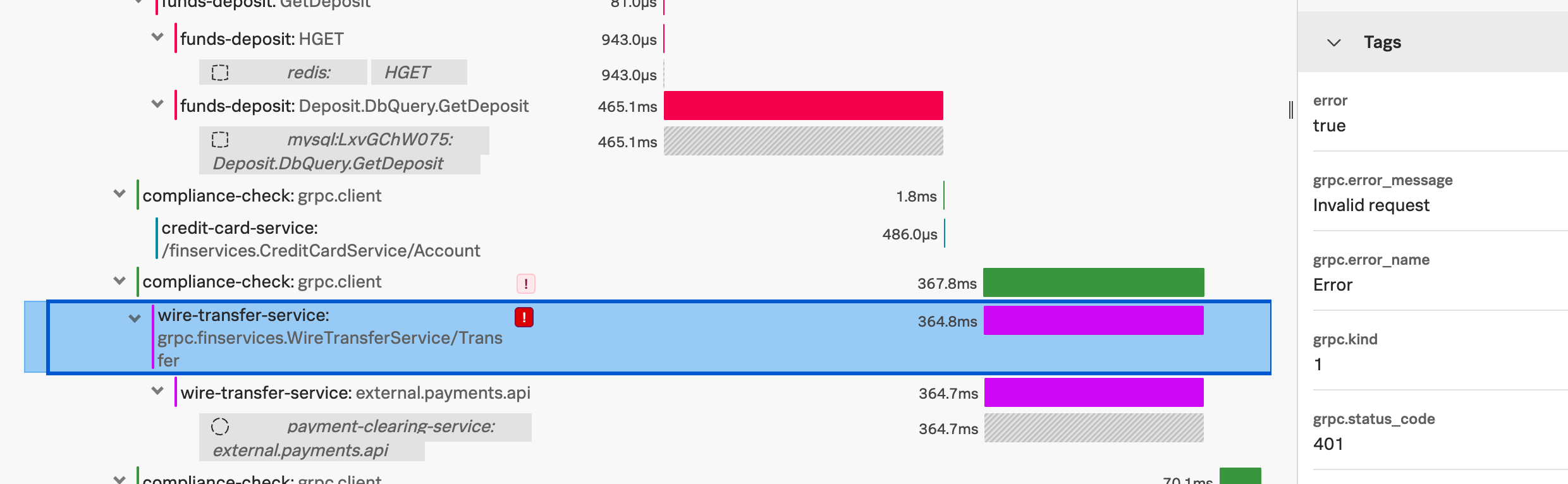Click the red error icon on wire-transfer-service span
The width and height of the screenshot is (1568, 484).
[x=524, y=317]
